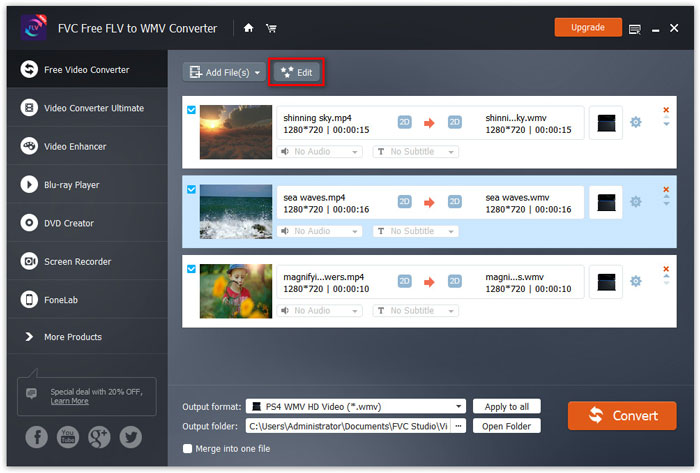The height and width of the screenshot is (473, 700).
Task: Click the Output folder path field
Action: (x=348, y=426)
